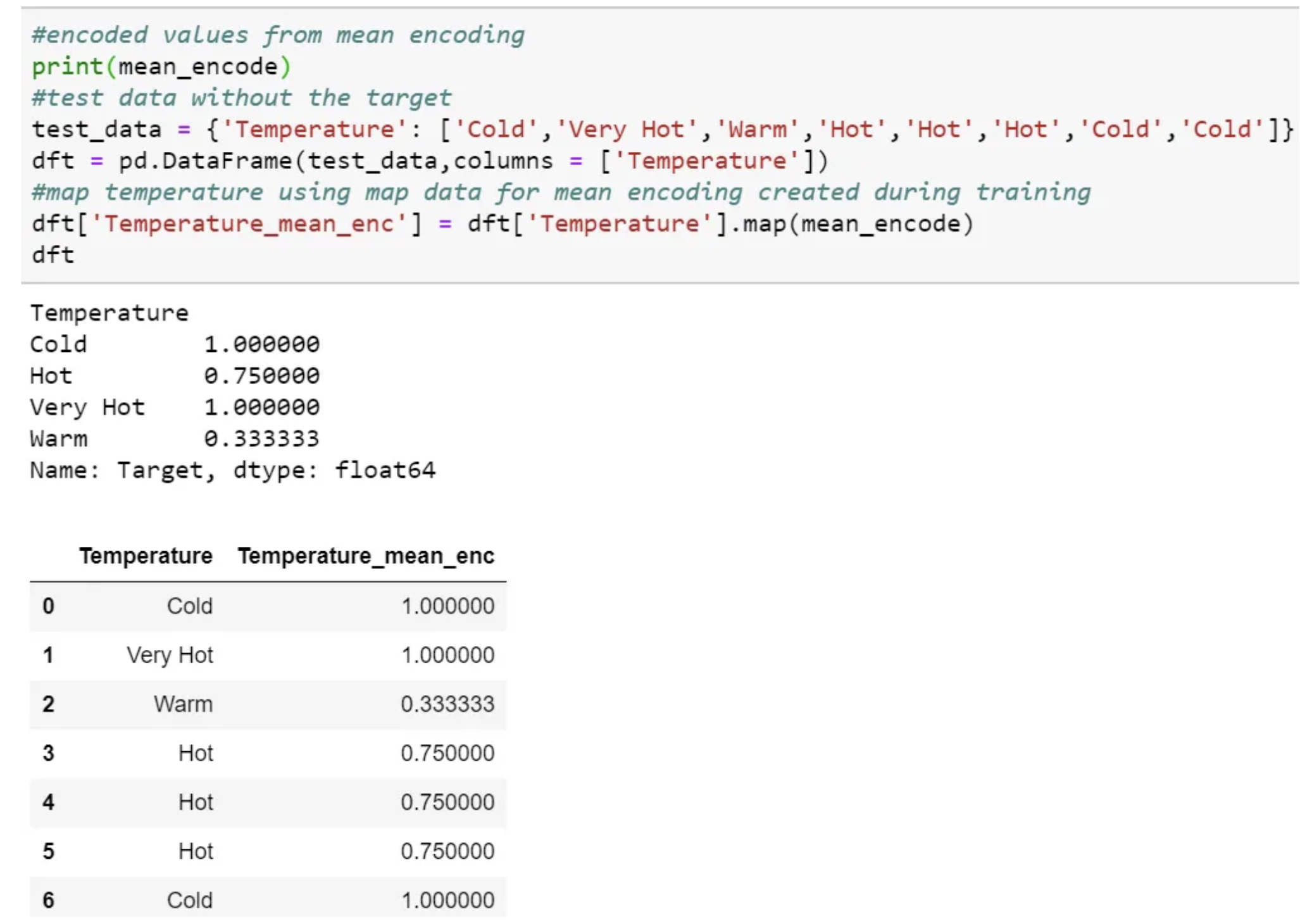The height and width of the screenshot is (924, 1300).
Task: Select row 0 Cold cell
Action: pyautogui.click(x=189, y=606)
